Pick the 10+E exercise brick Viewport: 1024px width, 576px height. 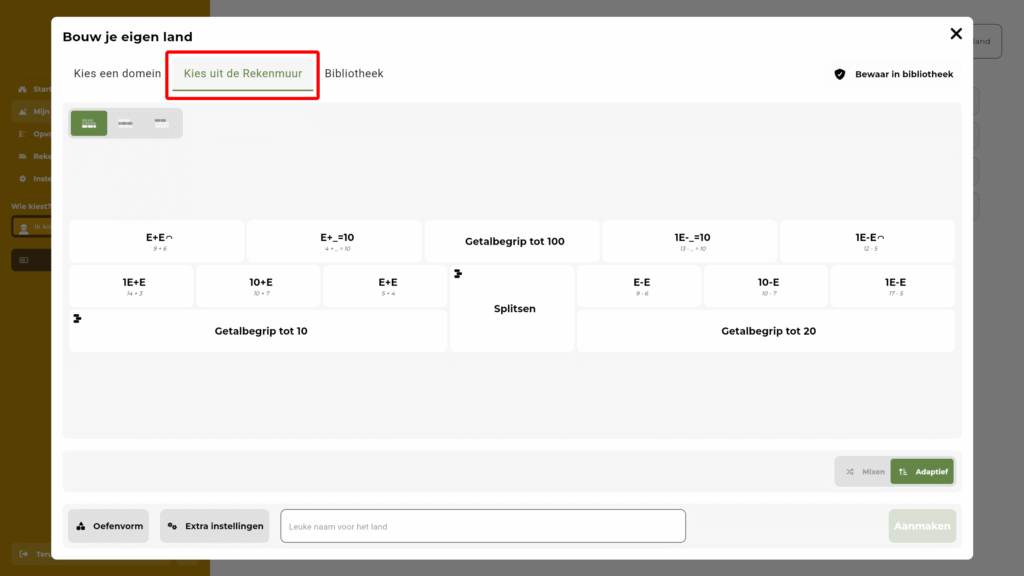coord(260,286)
